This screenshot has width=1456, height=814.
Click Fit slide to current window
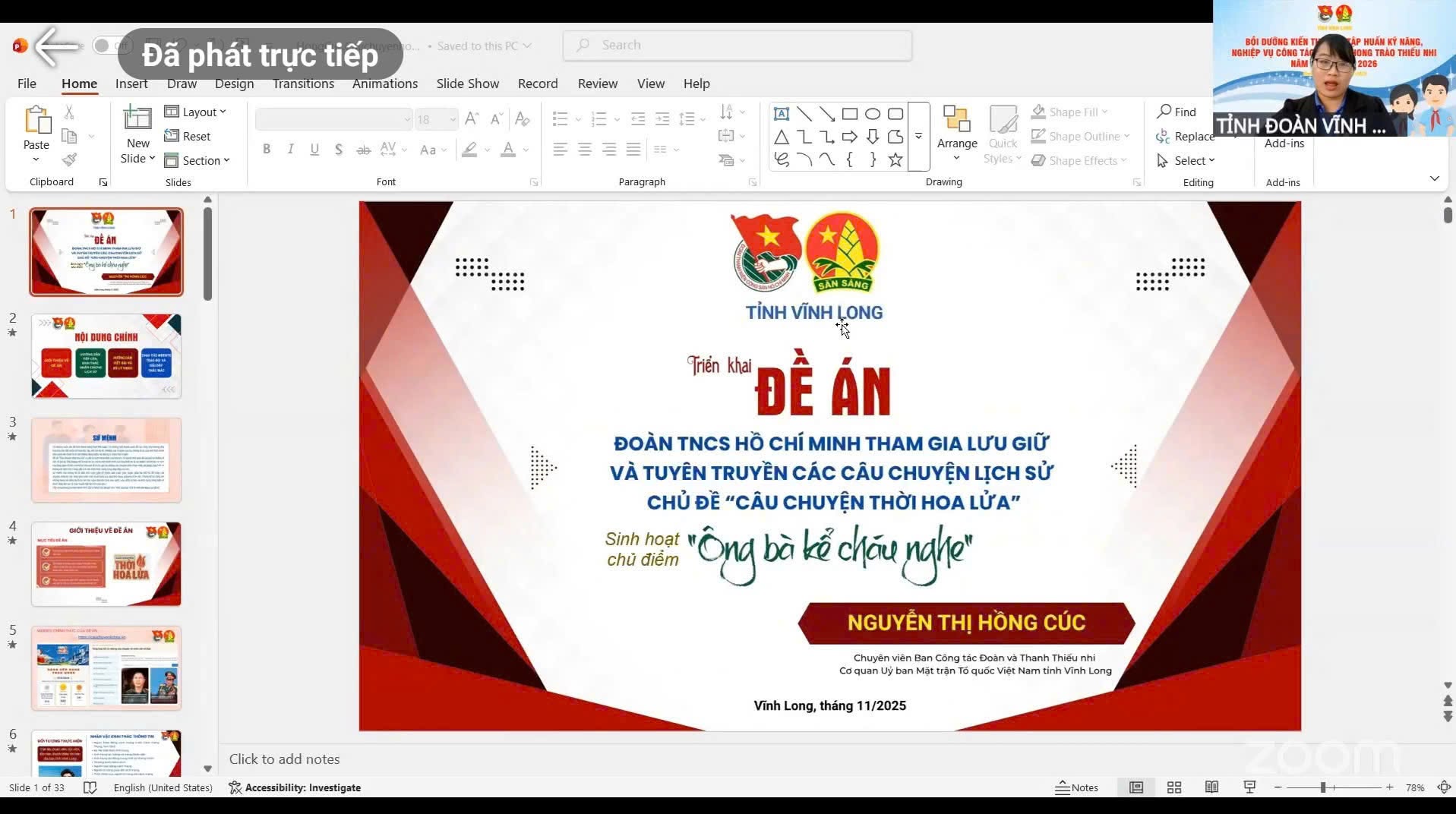[x=1444, y=787]
